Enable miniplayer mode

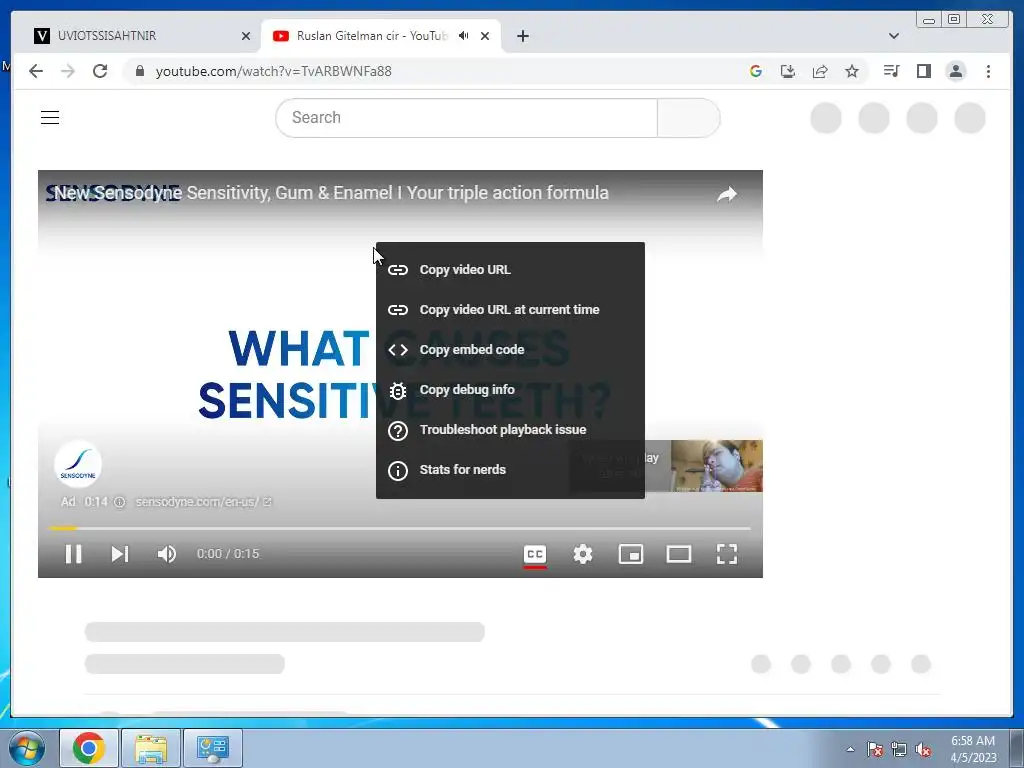pyautogui.click(x=631, y=554)
